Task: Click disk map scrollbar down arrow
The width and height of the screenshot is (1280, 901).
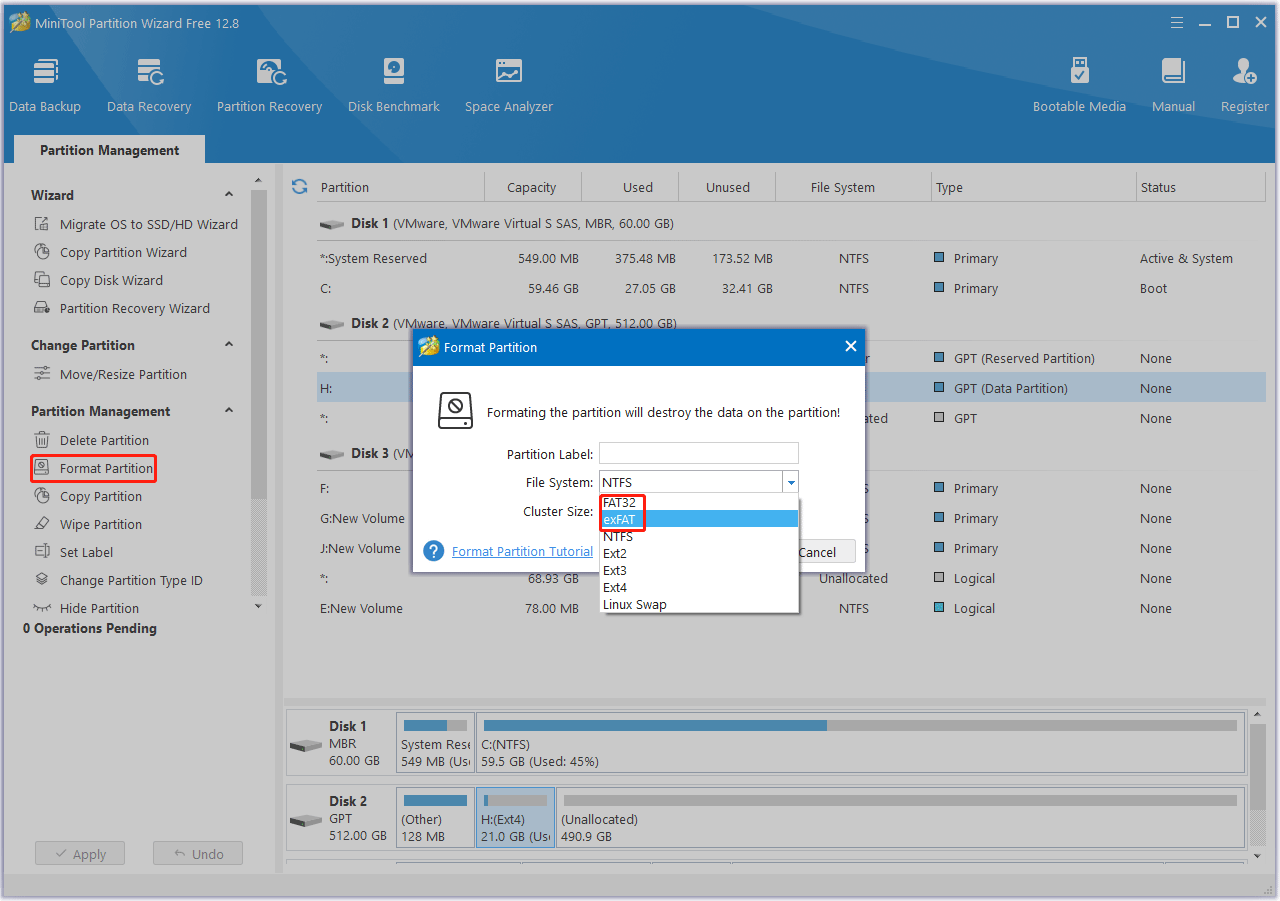Action: pyautogui.click(x=1258, y=856)
